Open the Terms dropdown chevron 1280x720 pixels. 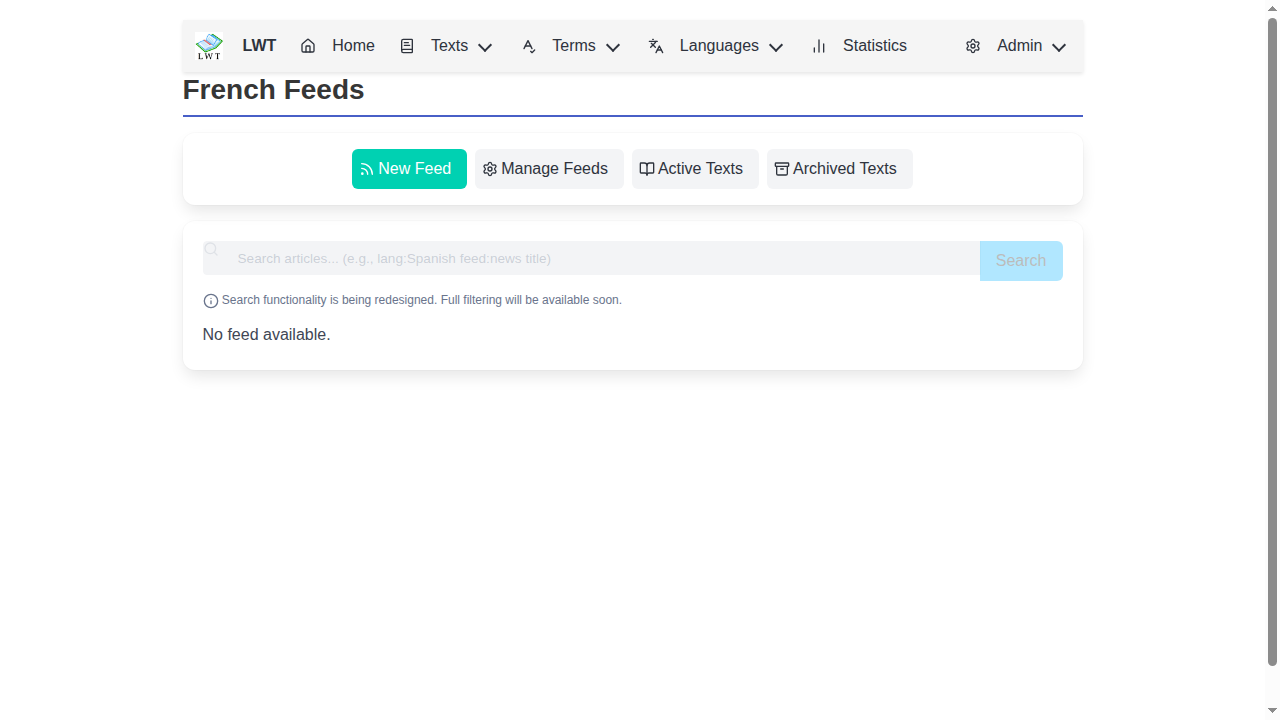click(x=613, y=47)
